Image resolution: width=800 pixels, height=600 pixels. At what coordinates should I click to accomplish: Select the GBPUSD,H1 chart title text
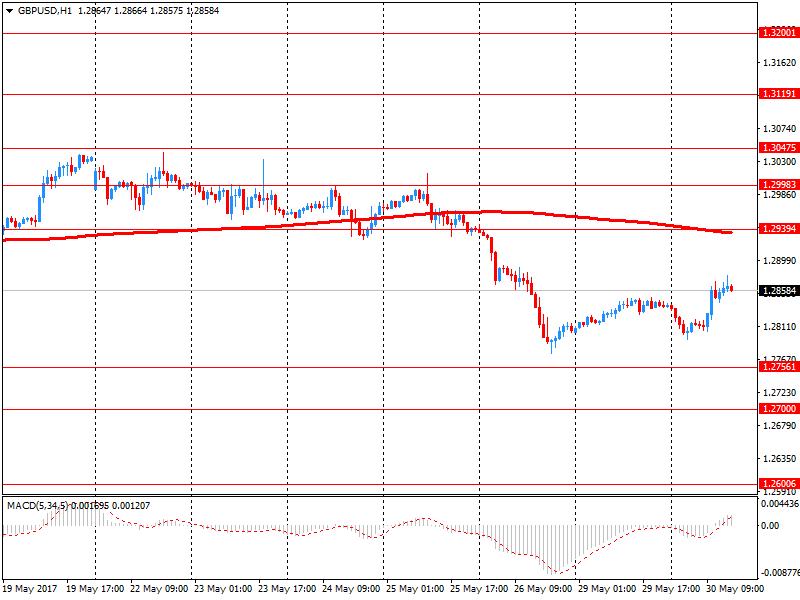[45, 11]
